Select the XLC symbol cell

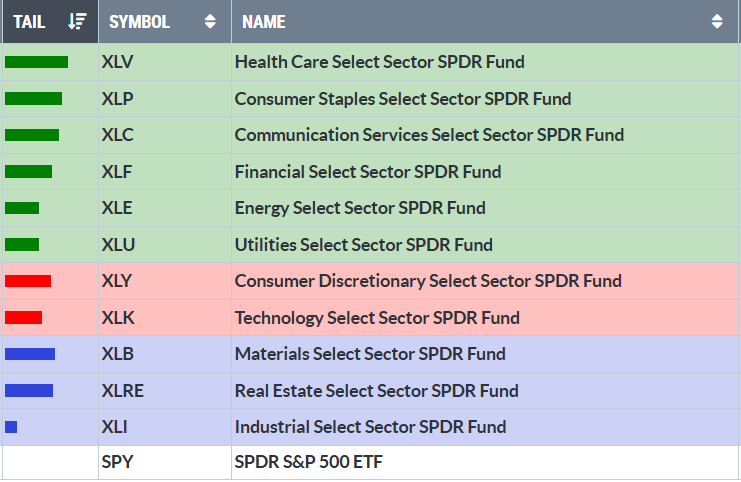coord(117,135)
